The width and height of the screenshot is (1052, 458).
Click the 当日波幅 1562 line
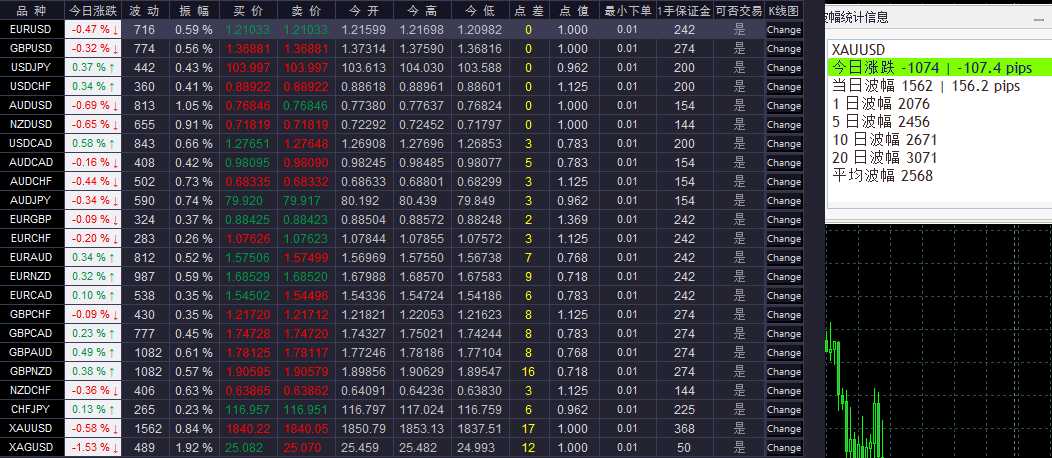(926, 86)
